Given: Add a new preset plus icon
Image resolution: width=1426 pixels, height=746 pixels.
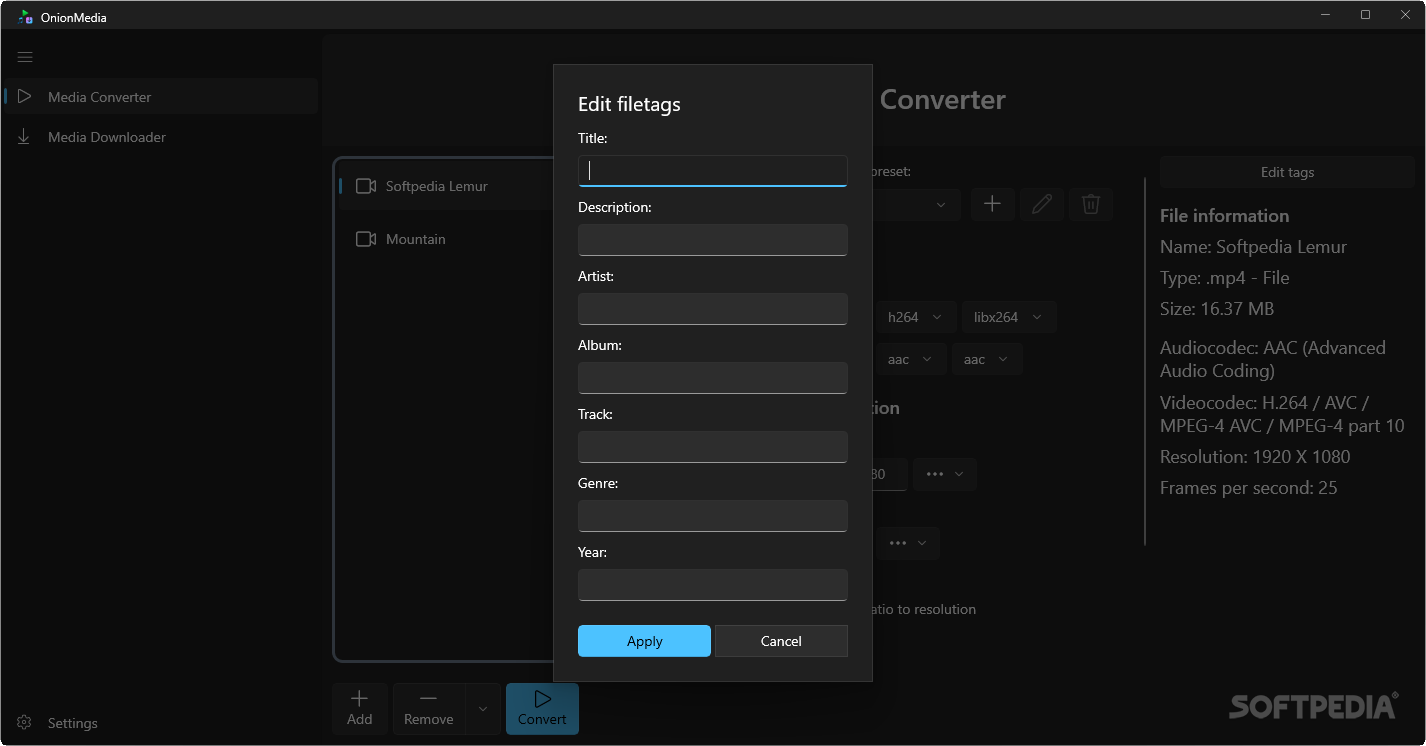Looking at the screenshot, I should [992, 204].
